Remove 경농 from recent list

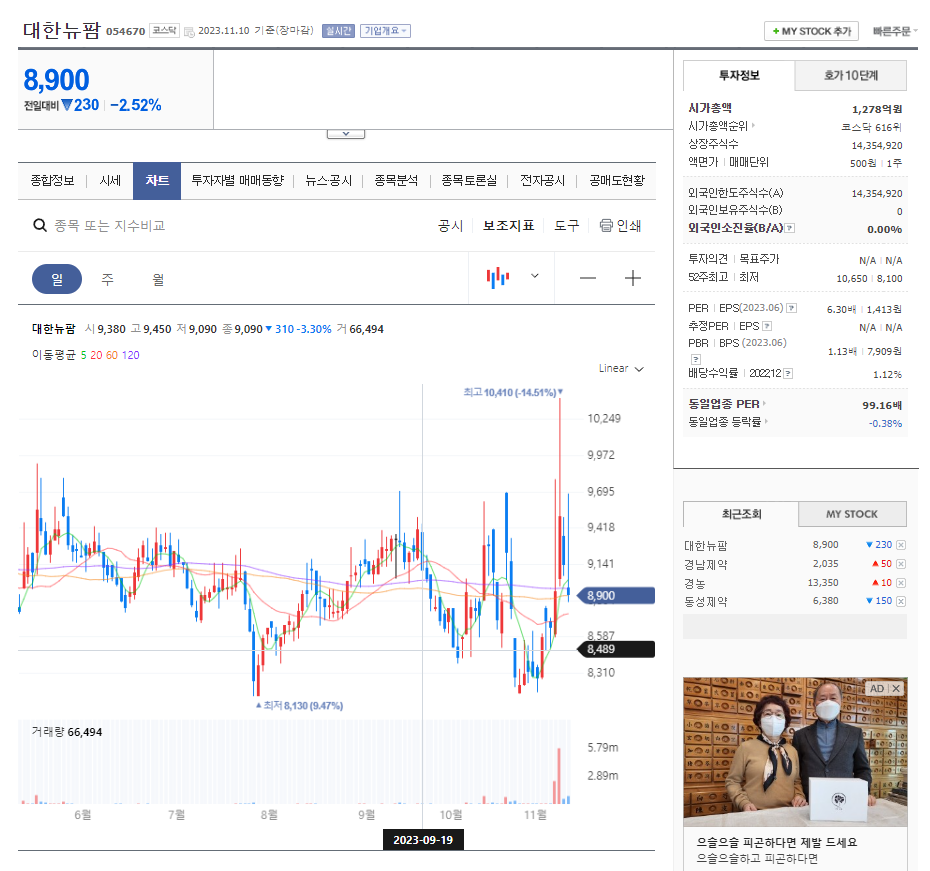point(901,583)
